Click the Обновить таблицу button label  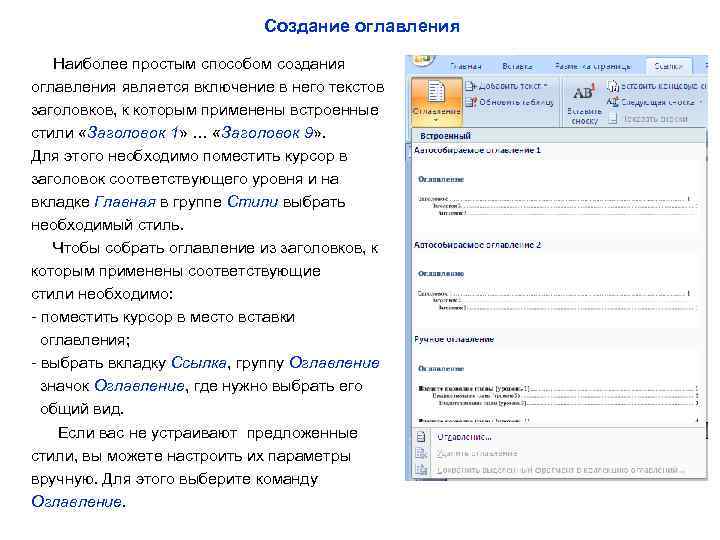516,102
